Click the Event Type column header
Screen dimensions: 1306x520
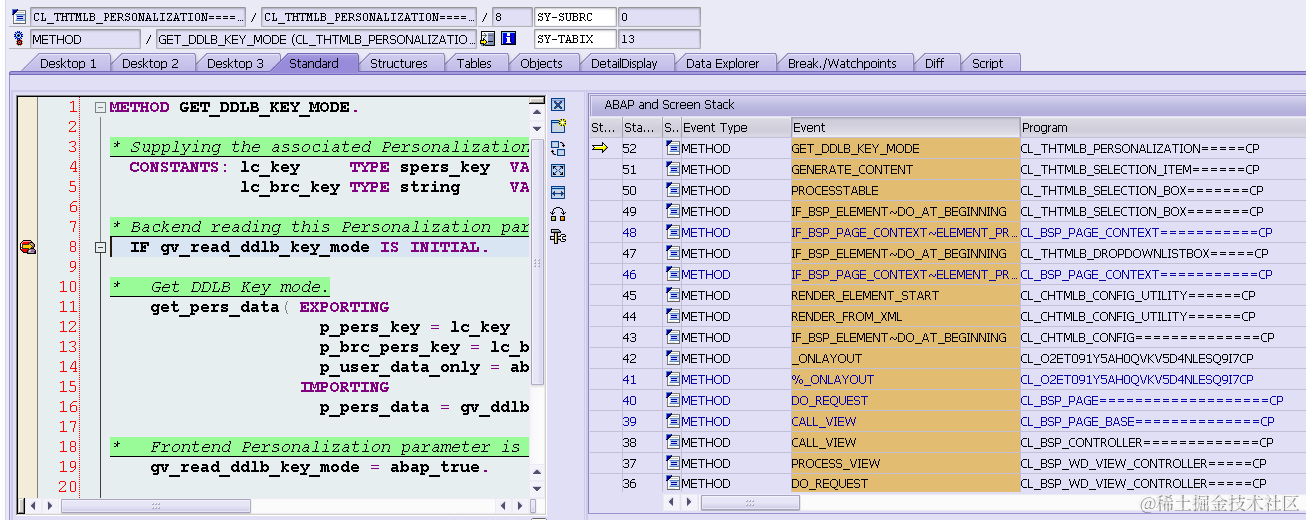click(x=735, y=127)
